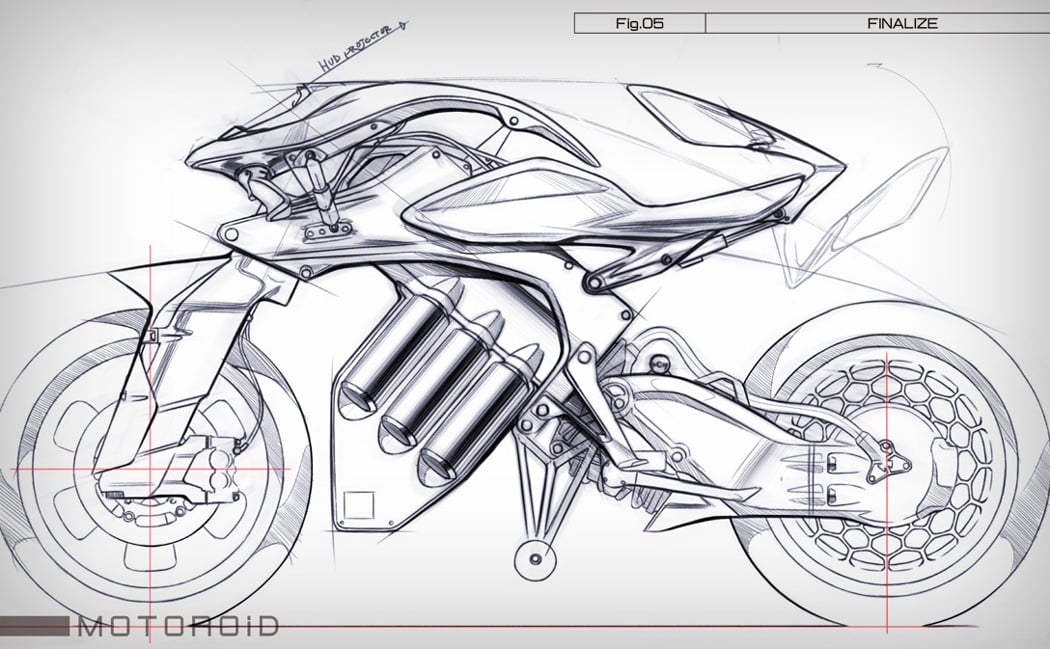Viewport: 1050px width, 649px height.
Task: Click the Fig.05 label box
Action: coord(639,23)
